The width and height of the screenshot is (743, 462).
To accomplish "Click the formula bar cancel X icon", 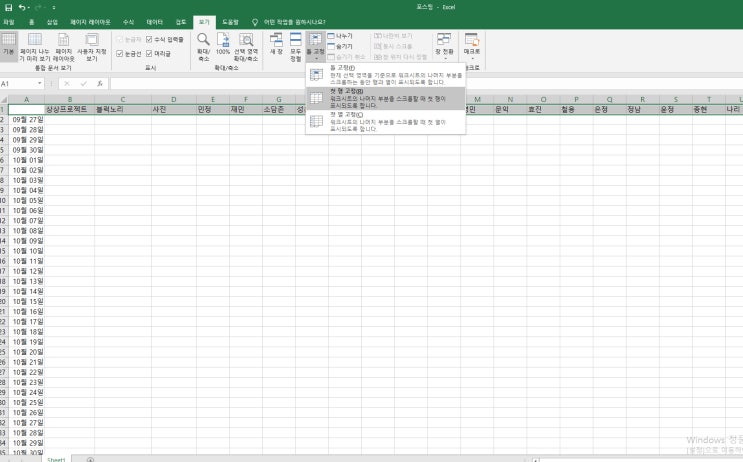I will (67, 83).
